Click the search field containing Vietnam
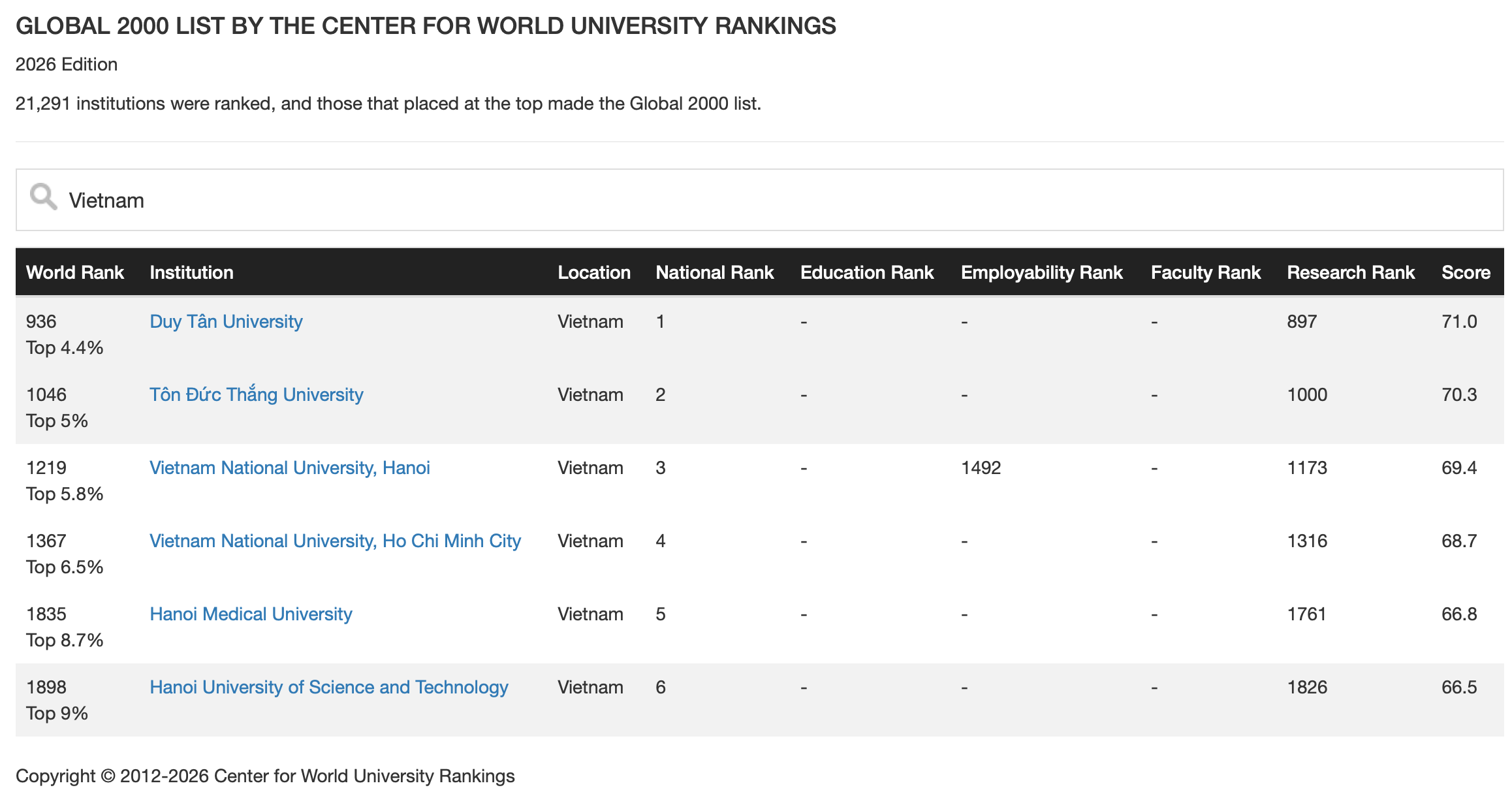 (759, 200)
